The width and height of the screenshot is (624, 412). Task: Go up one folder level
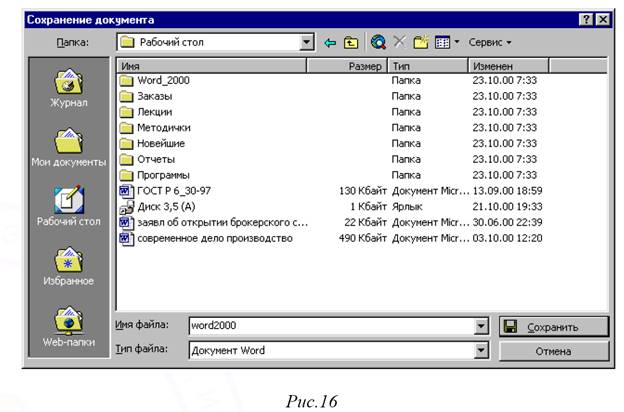tap(351, 43)
